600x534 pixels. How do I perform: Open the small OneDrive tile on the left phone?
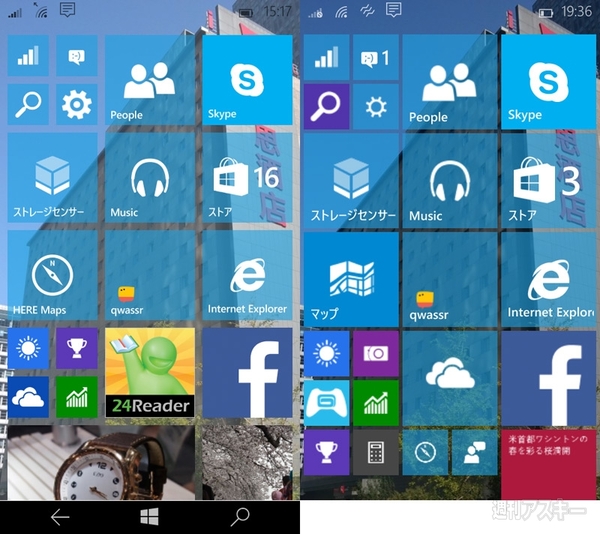tap(28, 397)
